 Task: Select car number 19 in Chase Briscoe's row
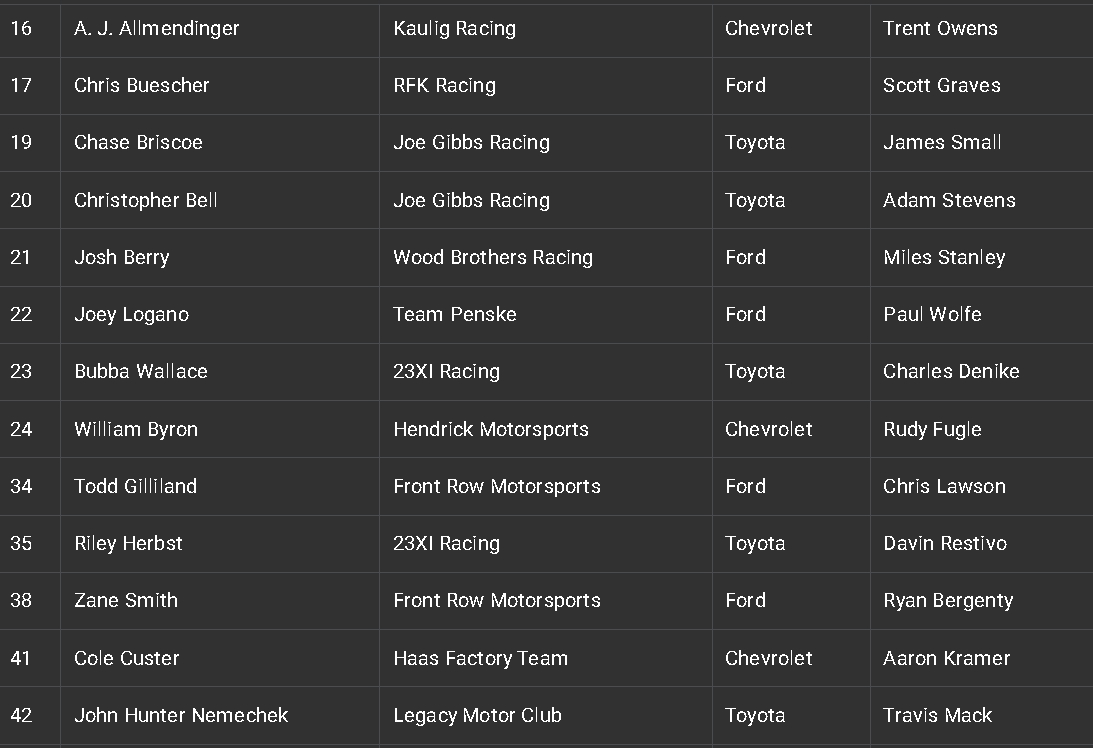tap(21, 143)
